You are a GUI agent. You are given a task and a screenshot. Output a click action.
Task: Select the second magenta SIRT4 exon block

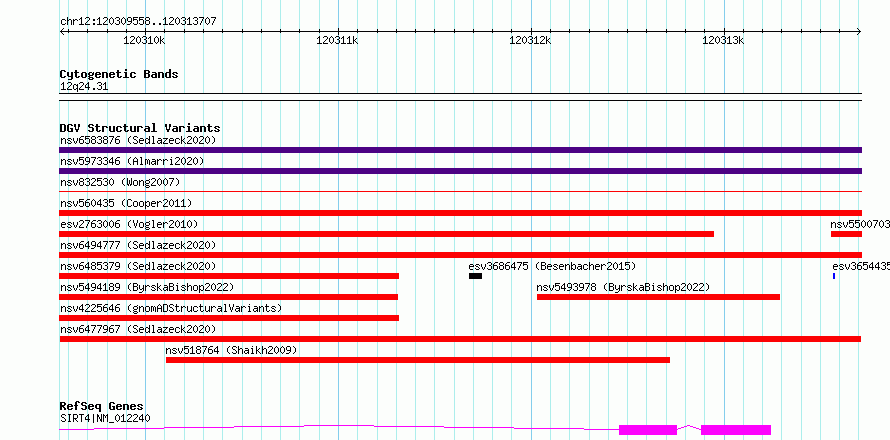click(736, 430)
